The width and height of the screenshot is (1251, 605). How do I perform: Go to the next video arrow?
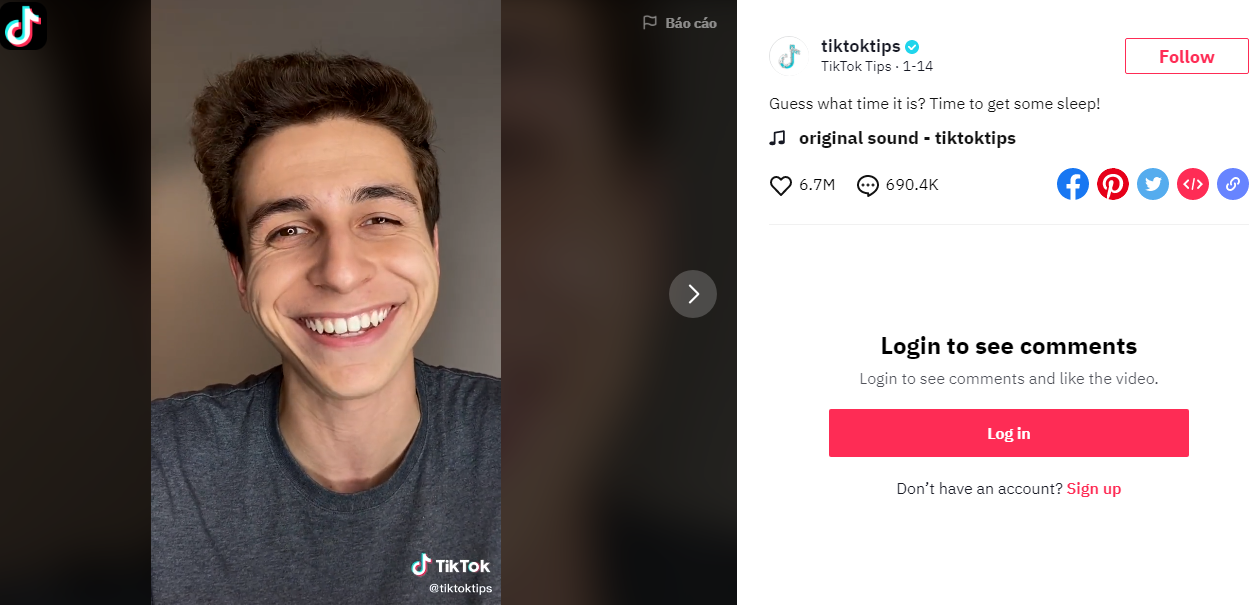click(x=693, y=294)
